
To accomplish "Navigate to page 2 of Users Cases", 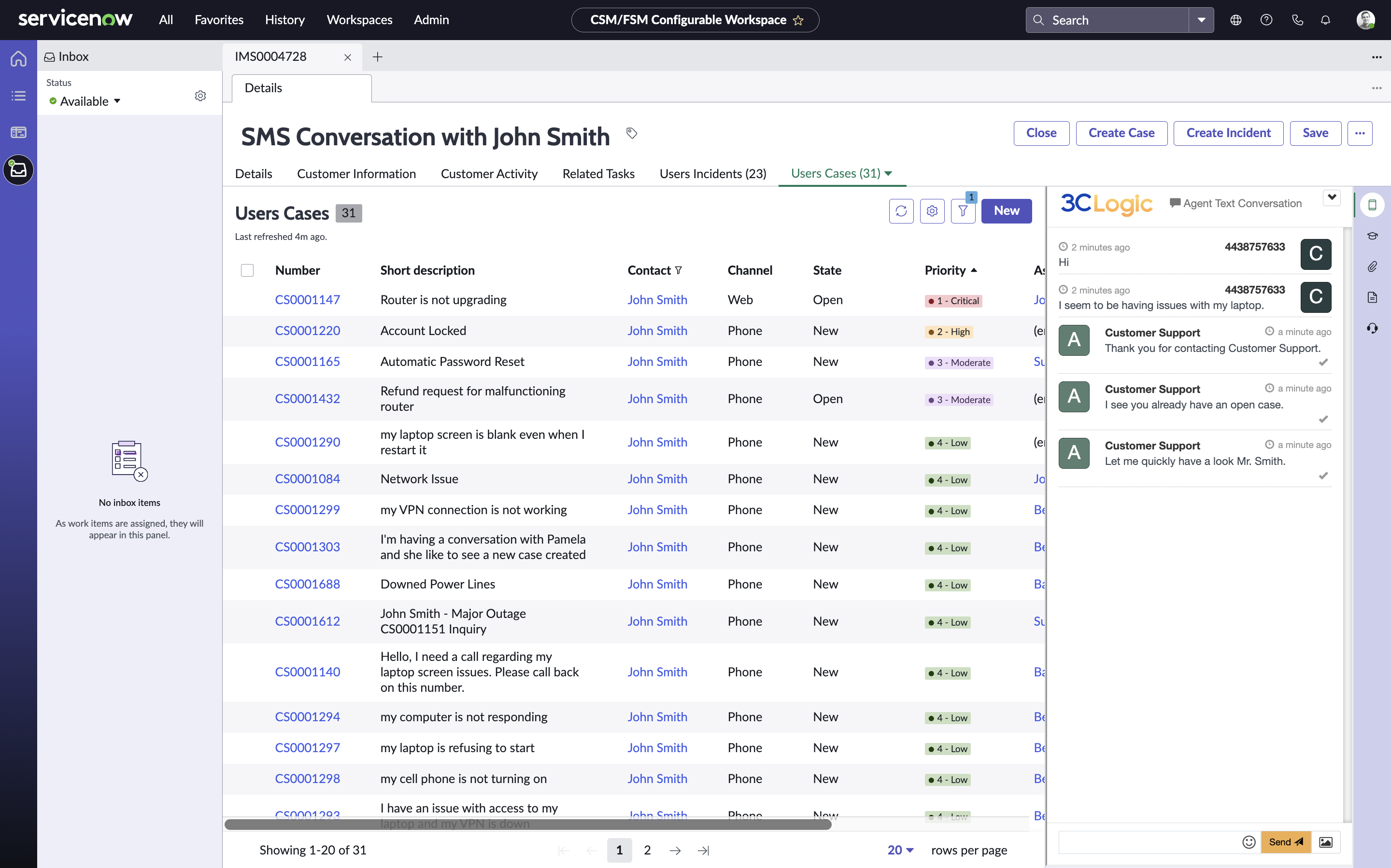I will (646, 850).
